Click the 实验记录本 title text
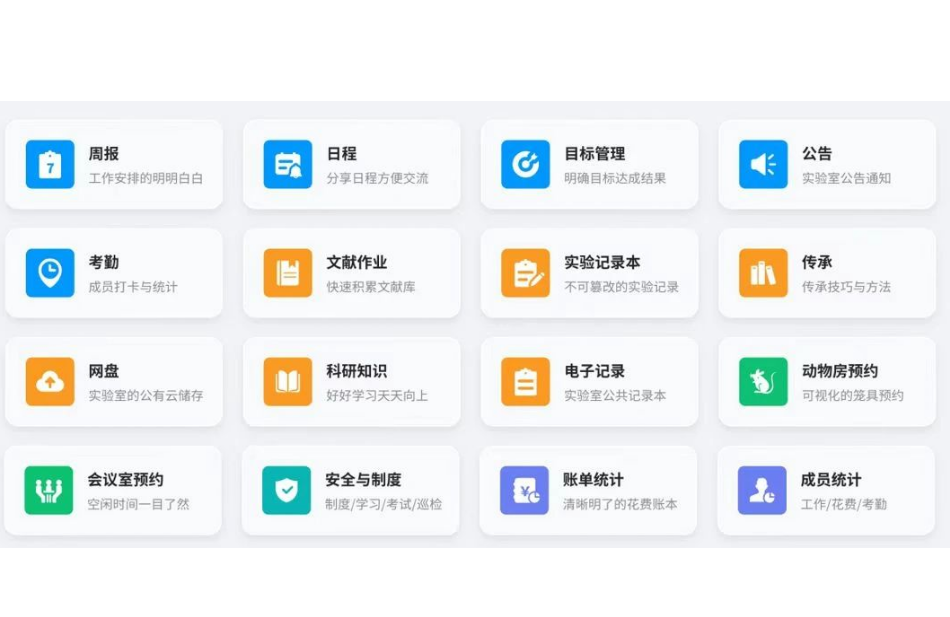 click(x=602, y=262)
